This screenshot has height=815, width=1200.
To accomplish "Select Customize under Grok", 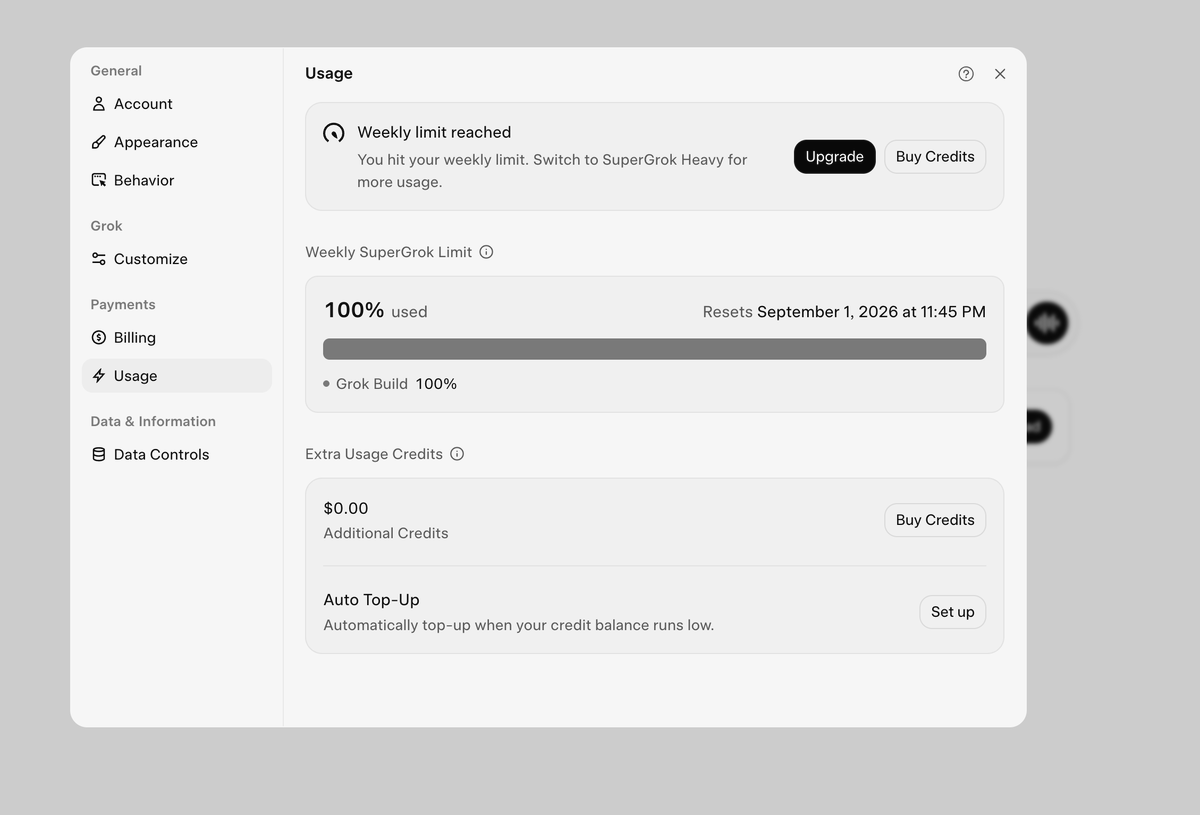I will 176,259.
